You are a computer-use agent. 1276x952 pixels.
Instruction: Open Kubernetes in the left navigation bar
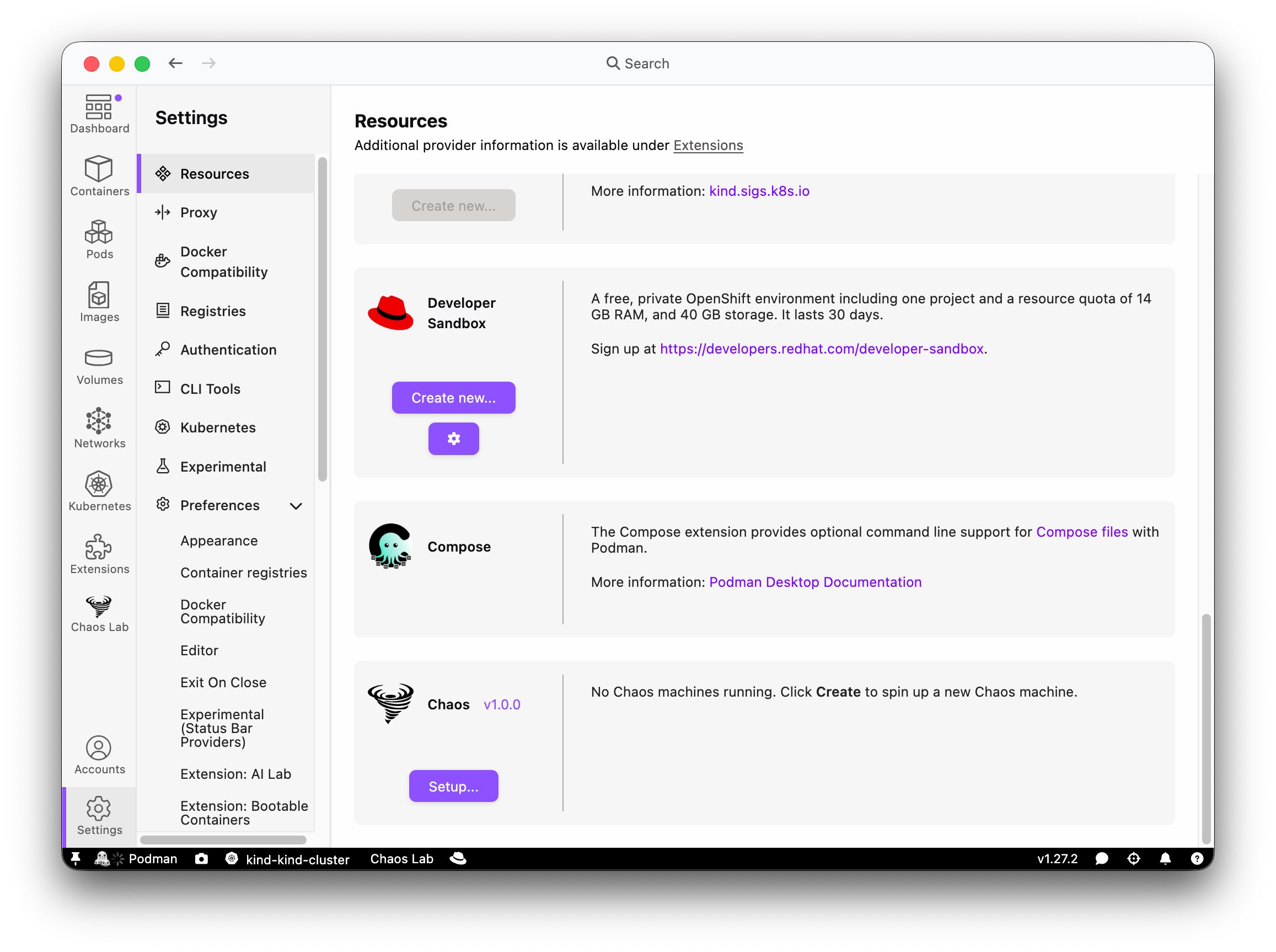(99, 491)
